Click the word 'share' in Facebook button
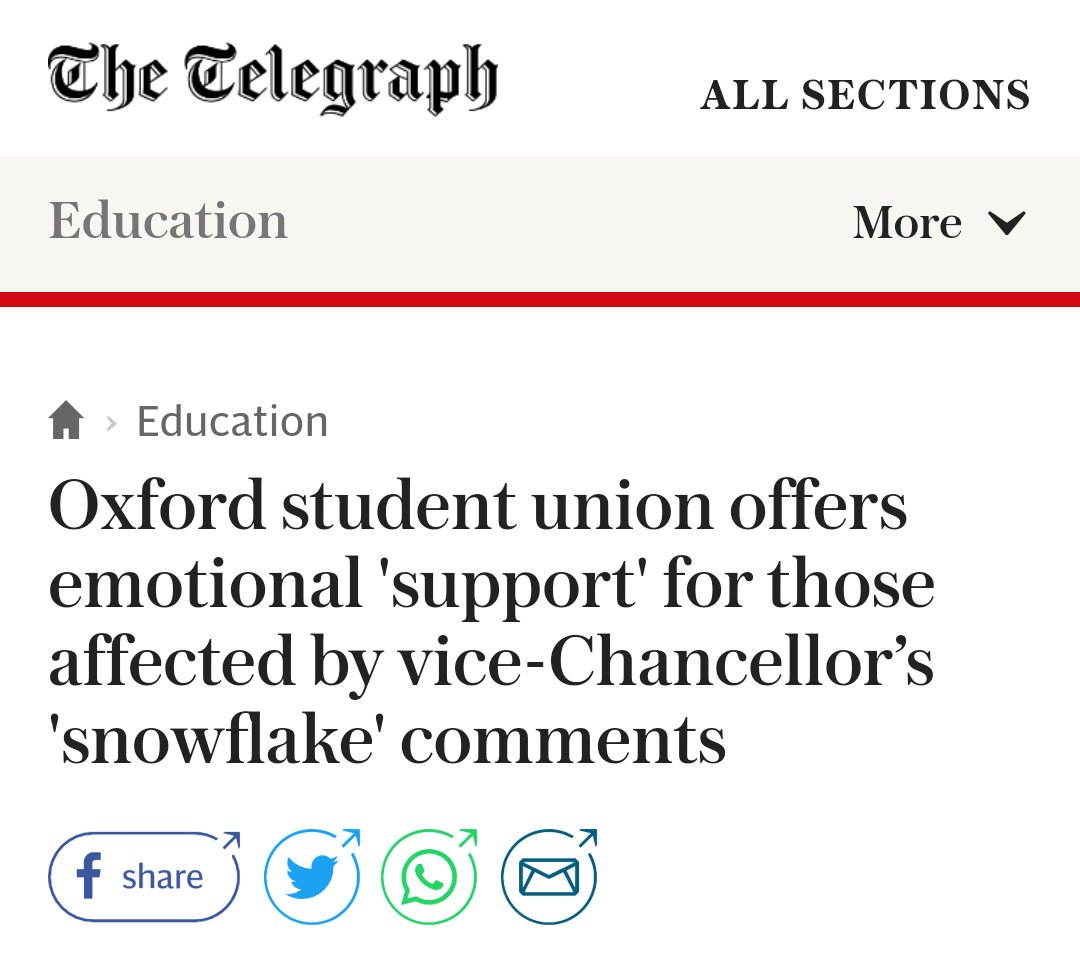This screenshot has width=1080, height=980. (x=162, y=877)
